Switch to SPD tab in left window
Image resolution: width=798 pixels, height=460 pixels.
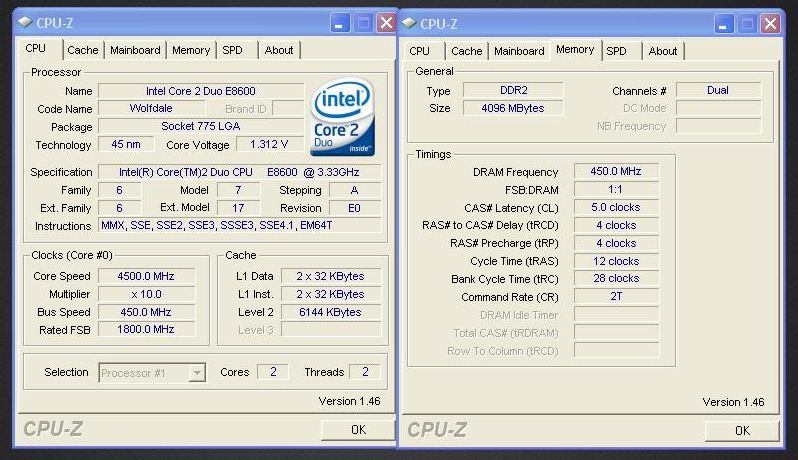point(233,50)
